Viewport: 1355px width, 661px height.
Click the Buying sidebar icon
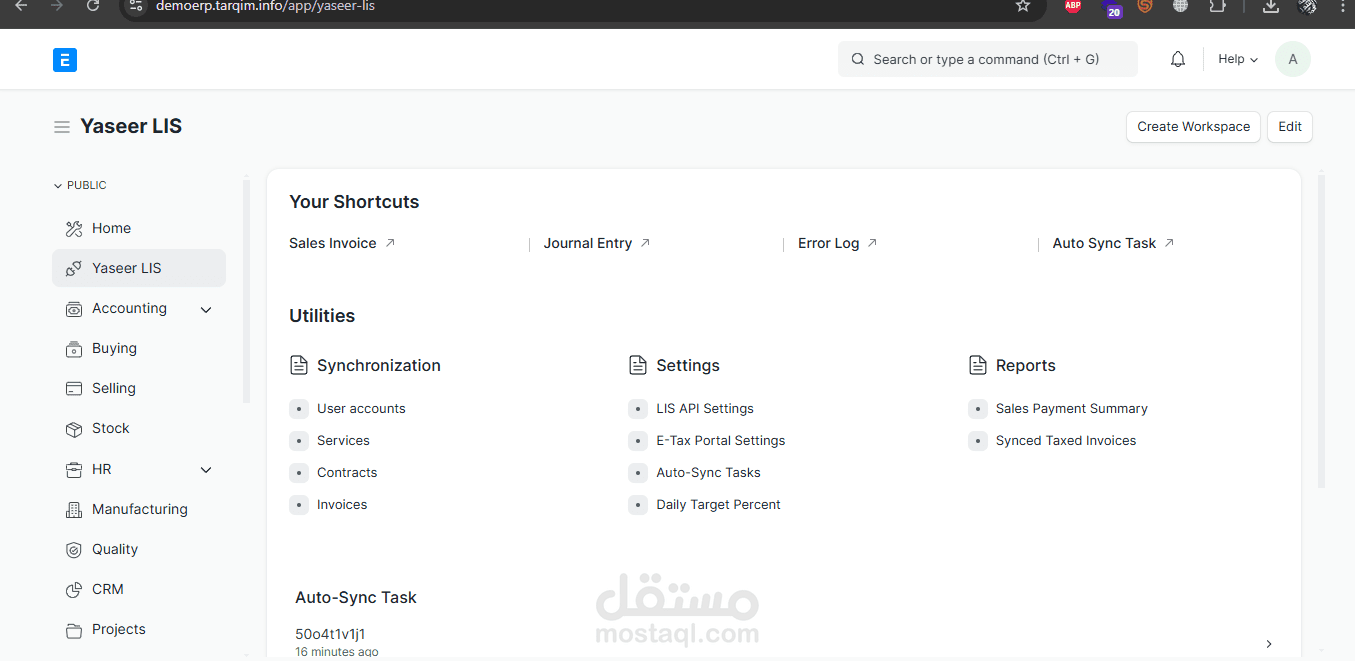[x=74, y=349]
